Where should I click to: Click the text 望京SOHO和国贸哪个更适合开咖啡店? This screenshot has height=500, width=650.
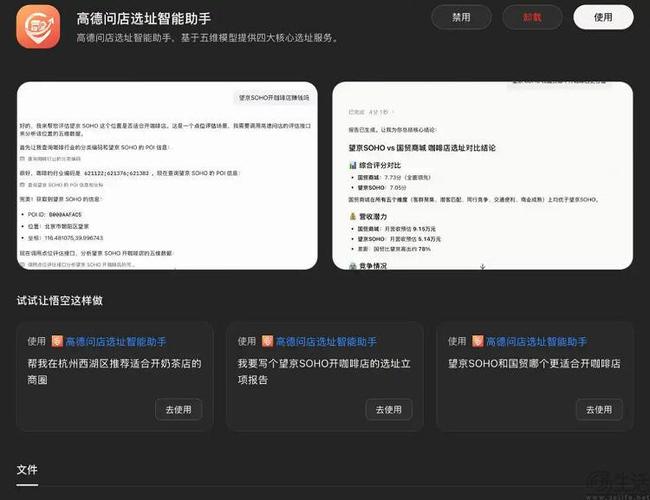534,364
